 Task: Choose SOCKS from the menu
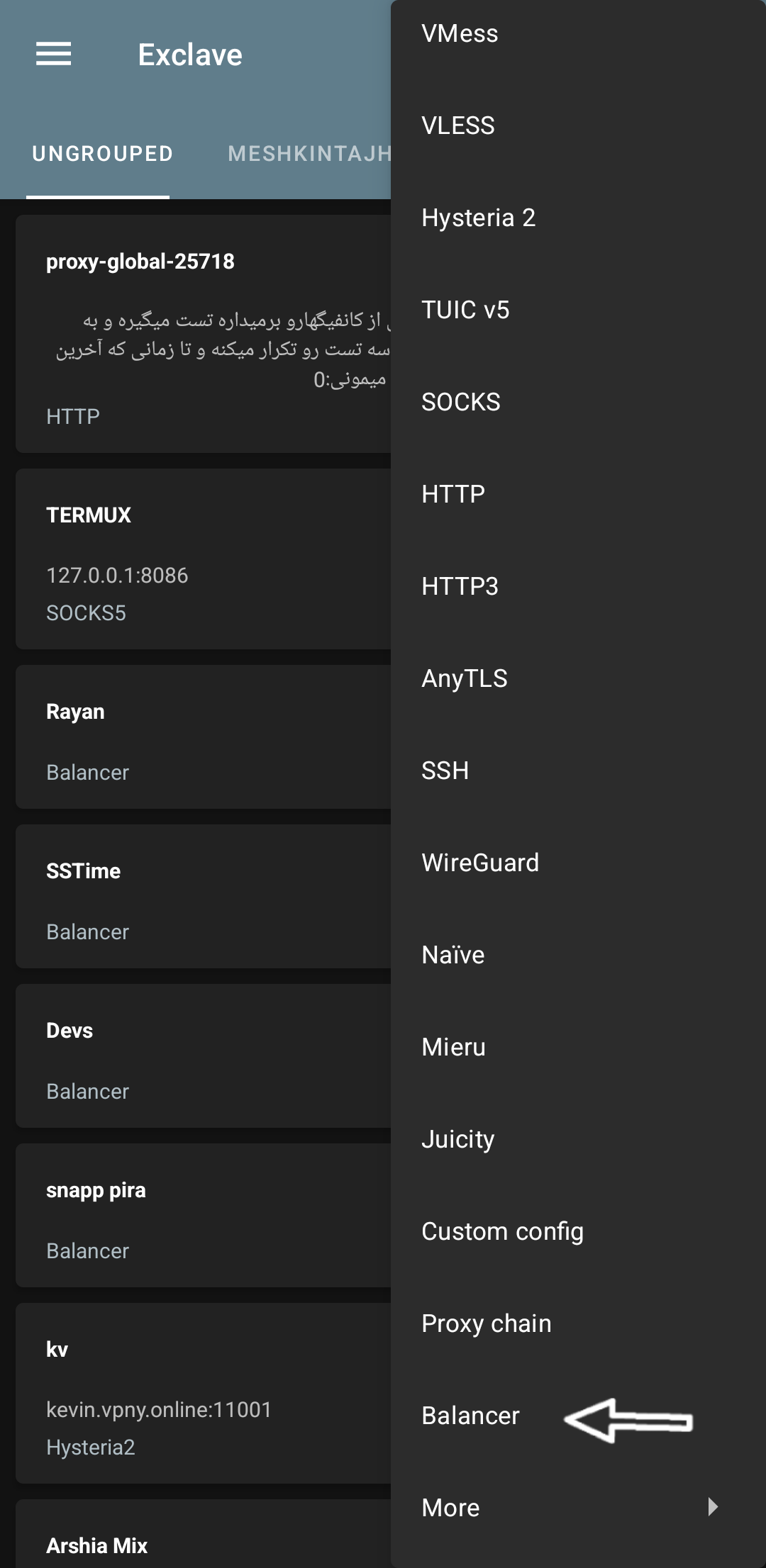pyautogui.click(x=461, y=403)
